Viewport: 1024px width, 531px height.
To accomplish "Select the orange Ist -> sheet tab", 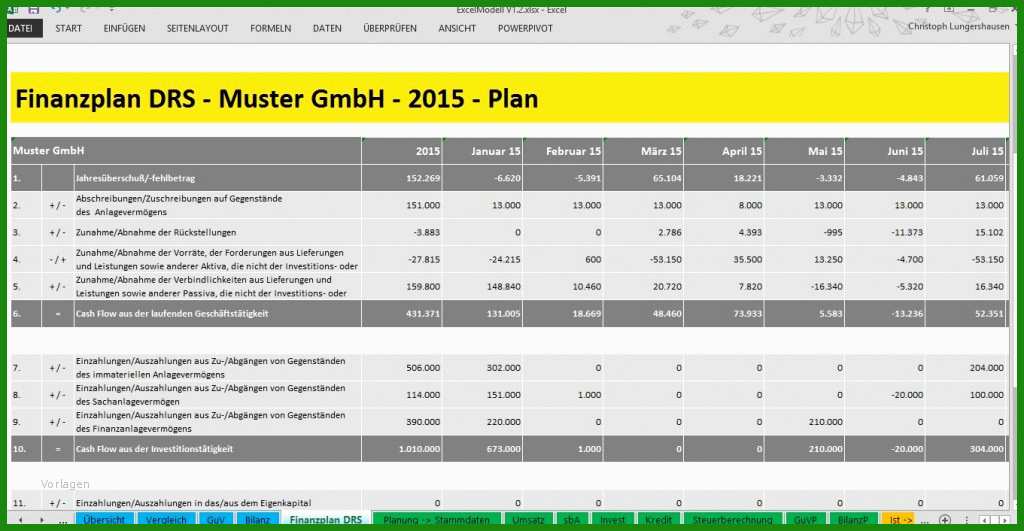I will coord(900,520).
